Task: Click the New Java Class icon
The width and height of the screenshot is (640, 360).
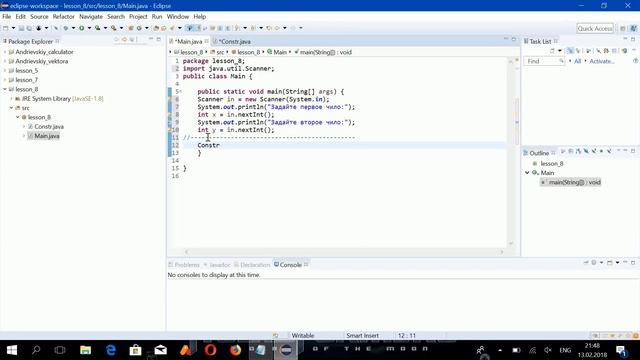Action: coord(139,28)
